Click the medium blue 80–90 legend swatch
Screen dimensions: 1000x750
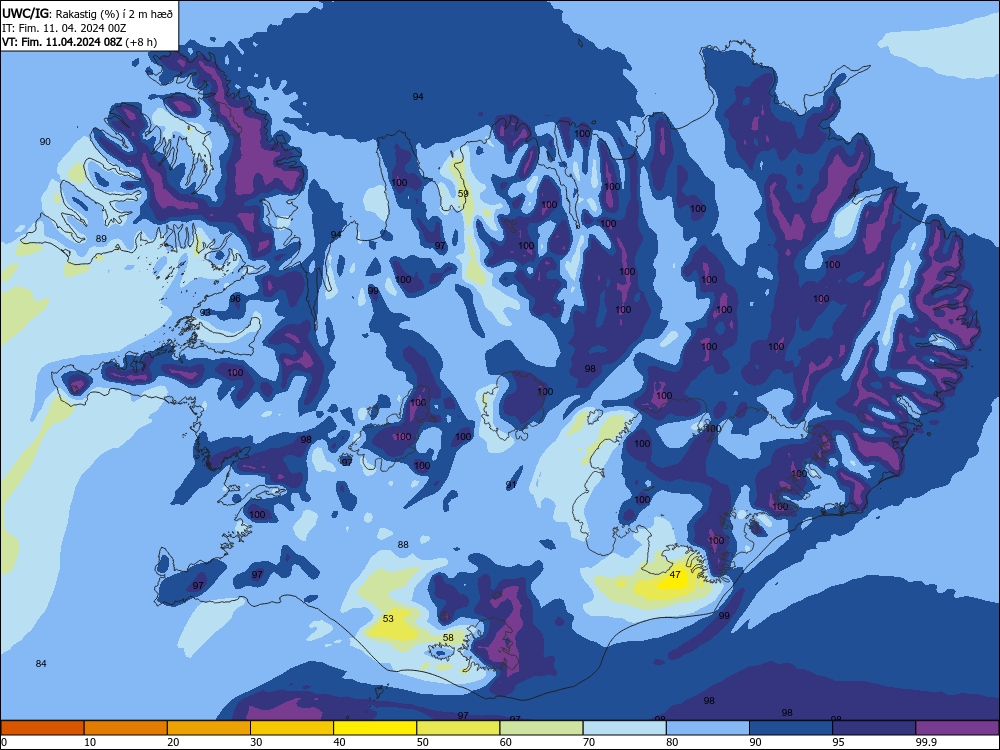pyautogui.click(x=708, y=728)
